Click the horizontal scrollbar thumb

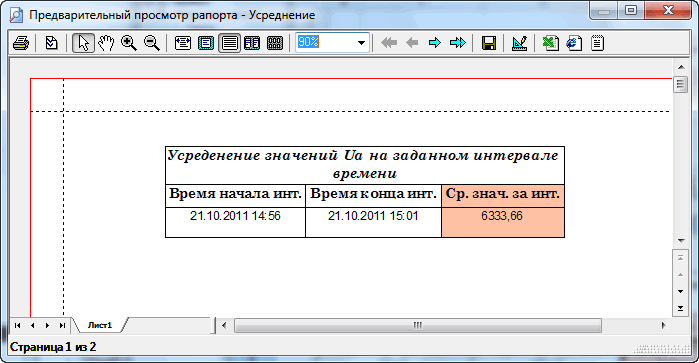pos(418,326)
